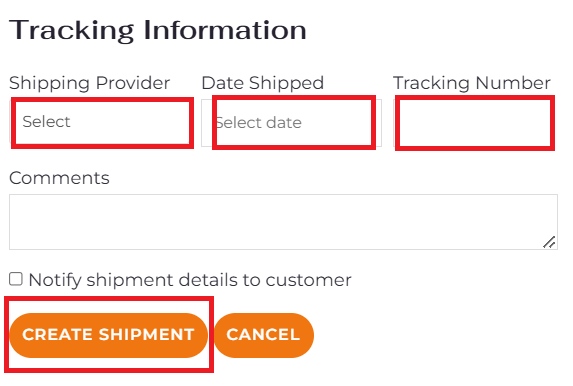Click inside the Comments text area

(x=283, y=222)
